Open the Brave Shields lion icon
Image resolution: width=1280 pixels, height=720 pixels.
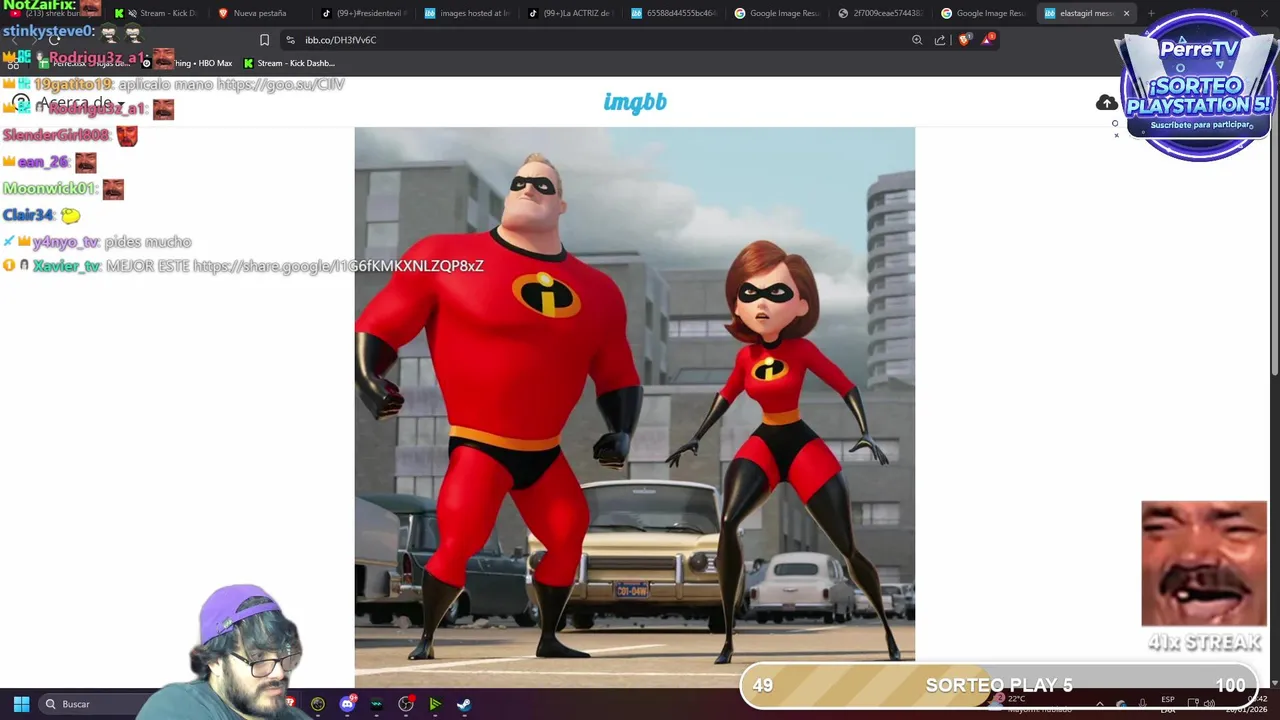pos(964,40)
